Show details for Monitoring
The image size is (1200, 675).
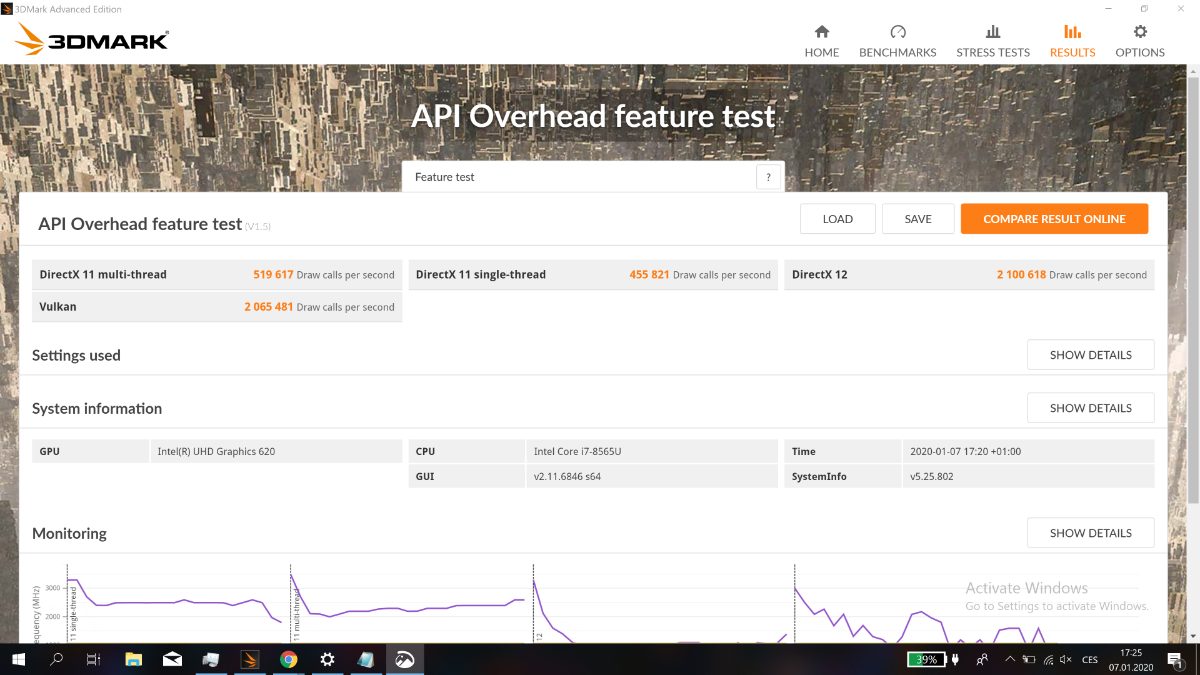[1090, 533]
